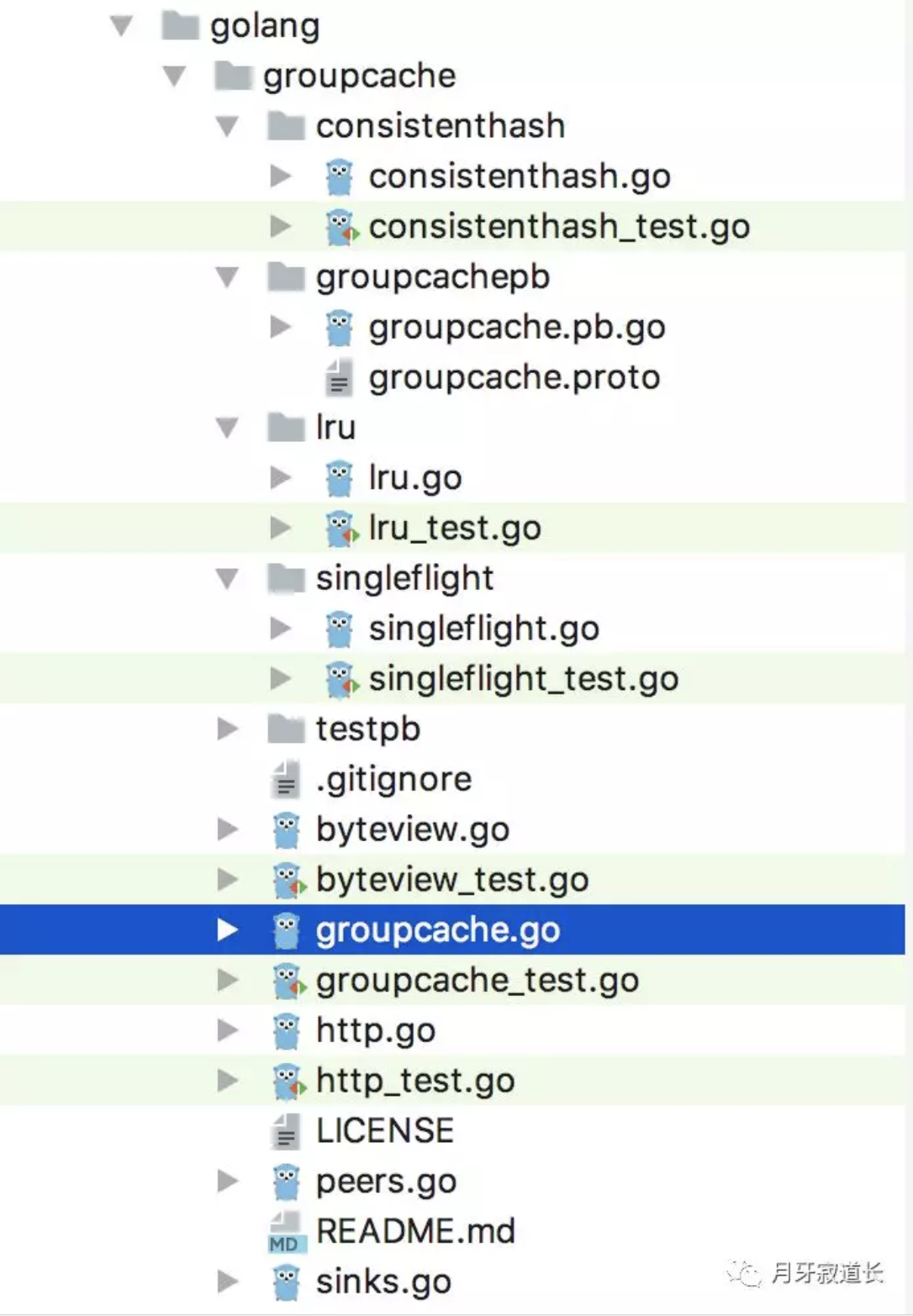Collapse the golang folder
This screenshot has width=913, height=1316.
pyautogui.click(x=122, y=26)
